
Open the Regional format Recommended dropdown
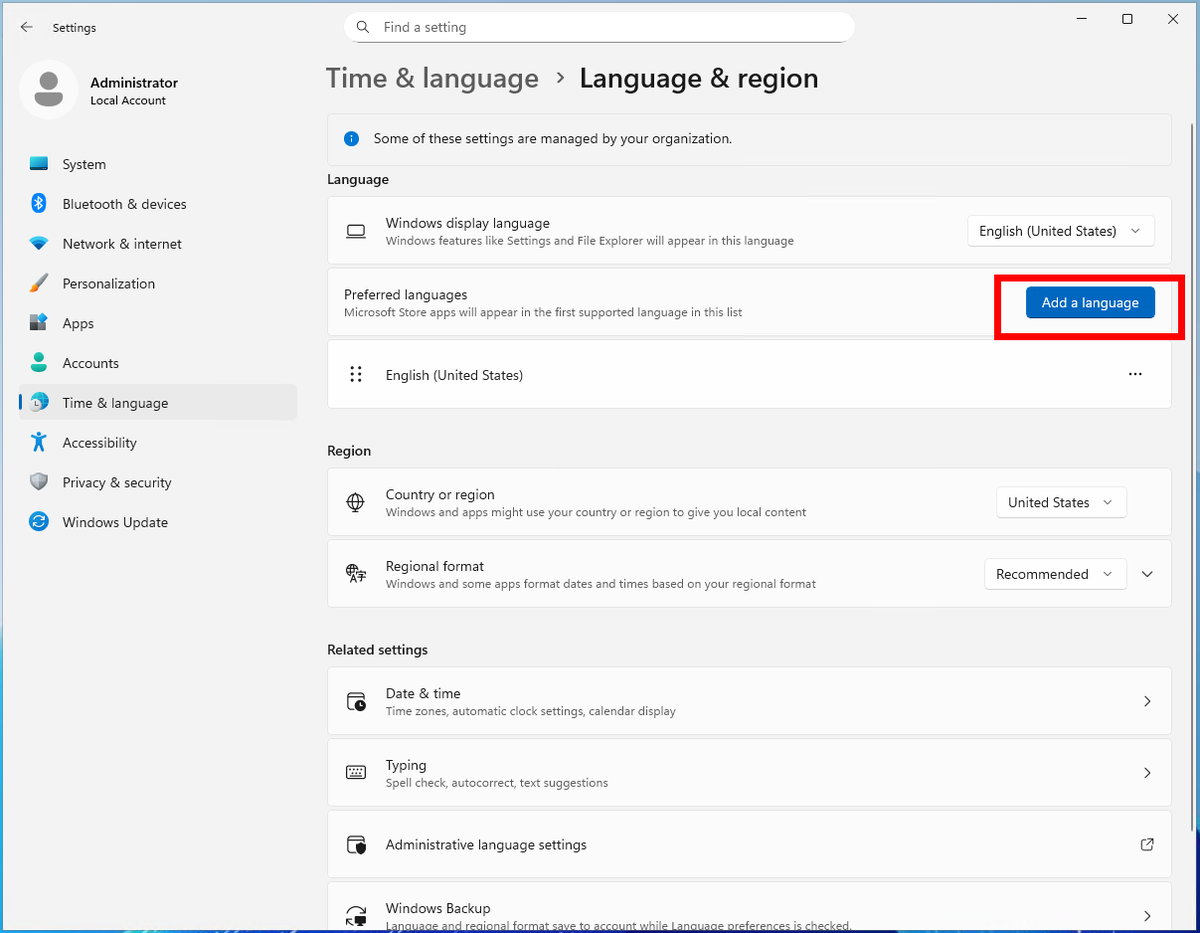(x=1055, y=574)
